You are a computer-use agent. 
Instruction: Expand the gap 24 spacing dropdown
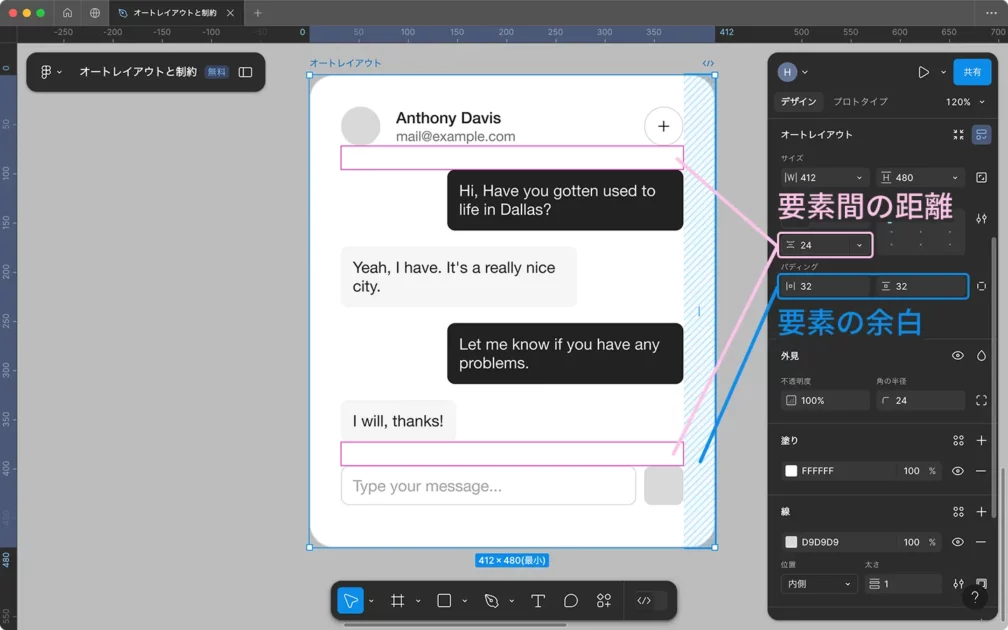tap(859, 245)
